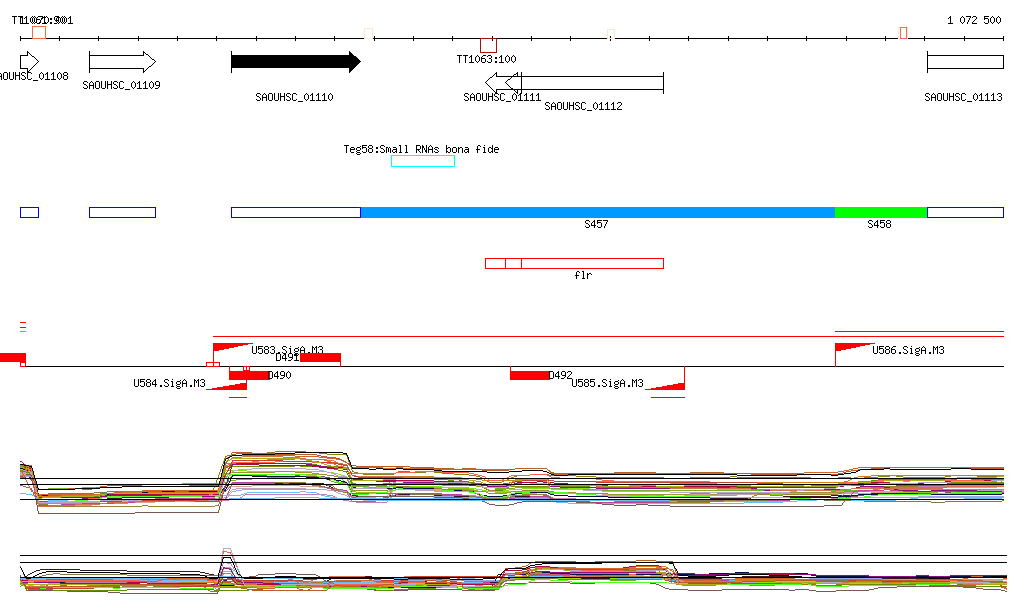Click the red TT1061 terminator marker
The image size is (1024, 611).
(39, 33)
